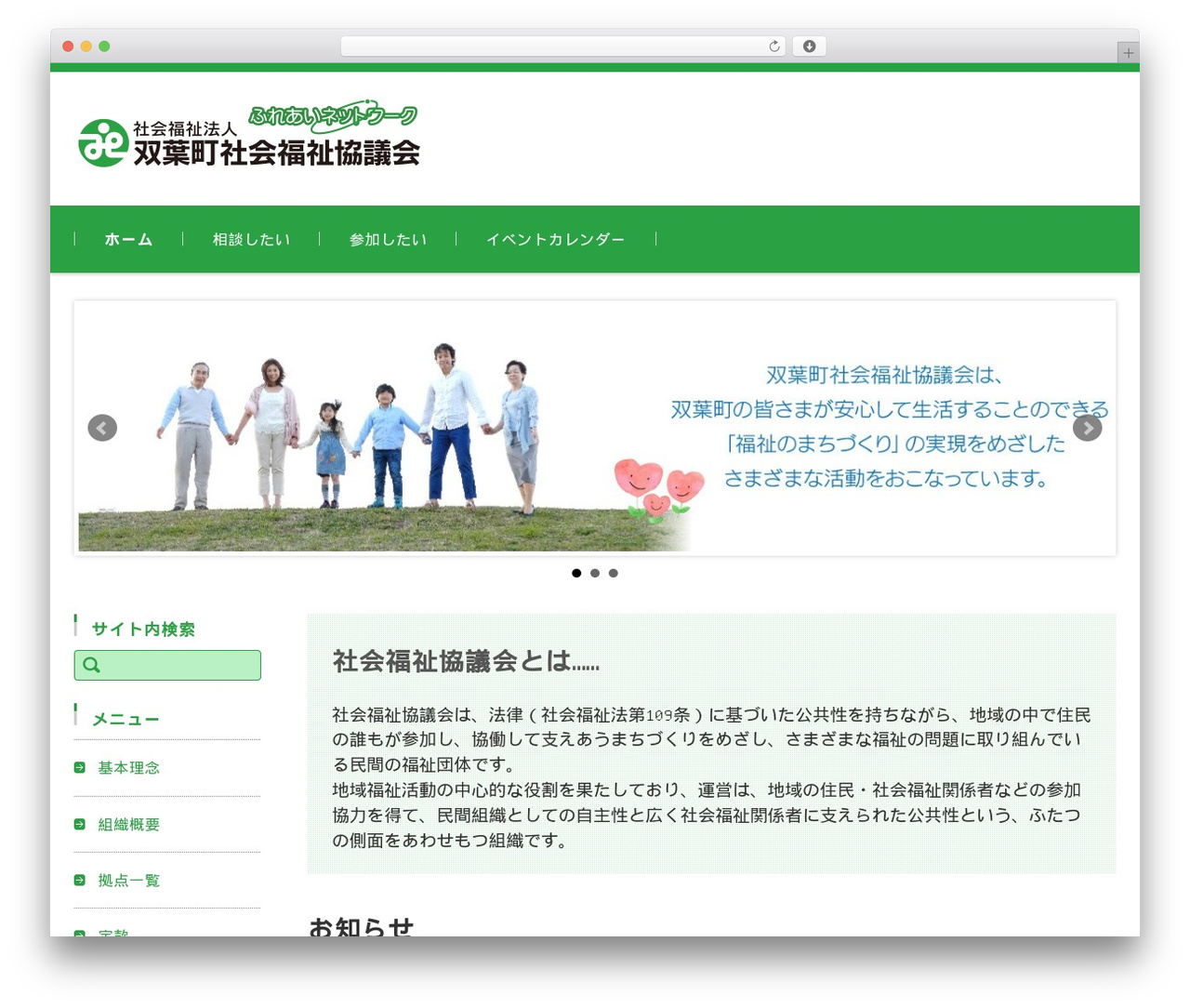Open a new browser tab with plus button
This screenshot has width=1190, height=1008.
(x=1128, y=53)
